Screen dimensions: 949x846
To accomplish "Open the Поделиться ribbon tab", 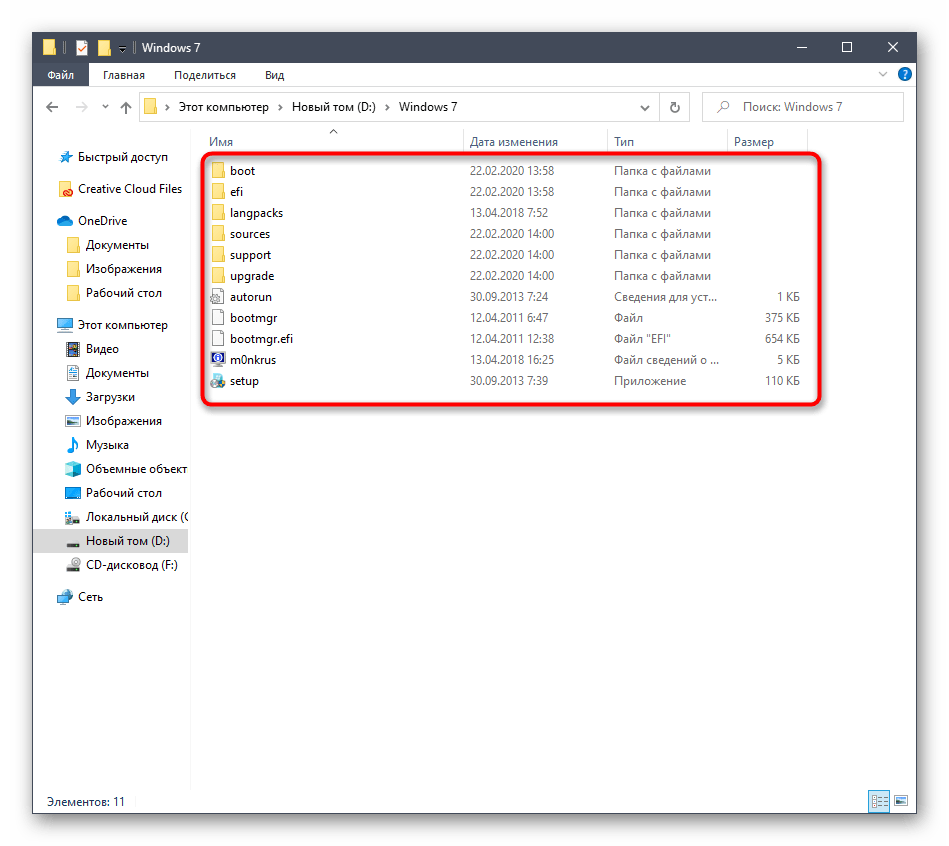I will pyautogui.click(x=205, y=75).
